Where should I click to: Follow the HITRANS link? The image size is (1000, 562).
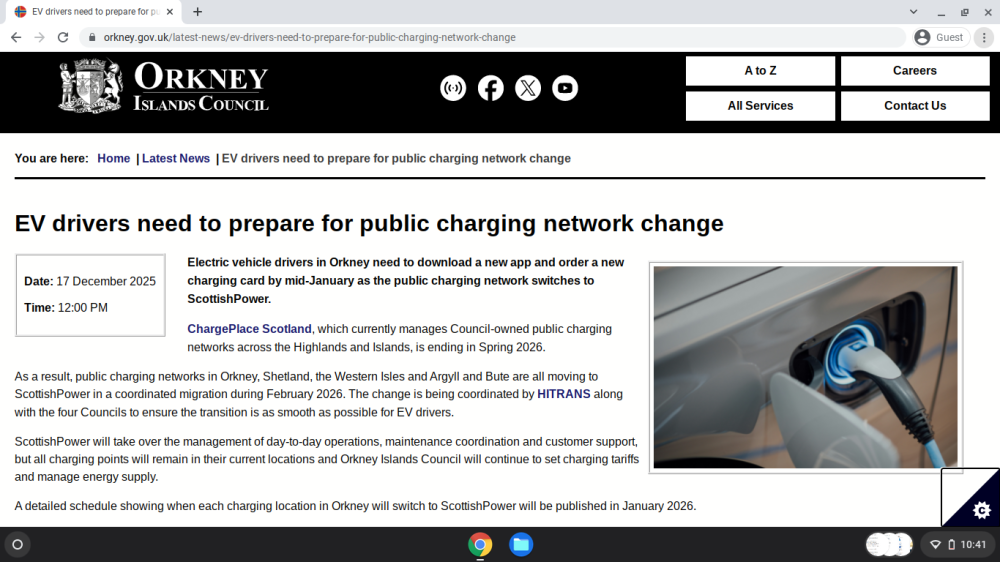(564, 394)
